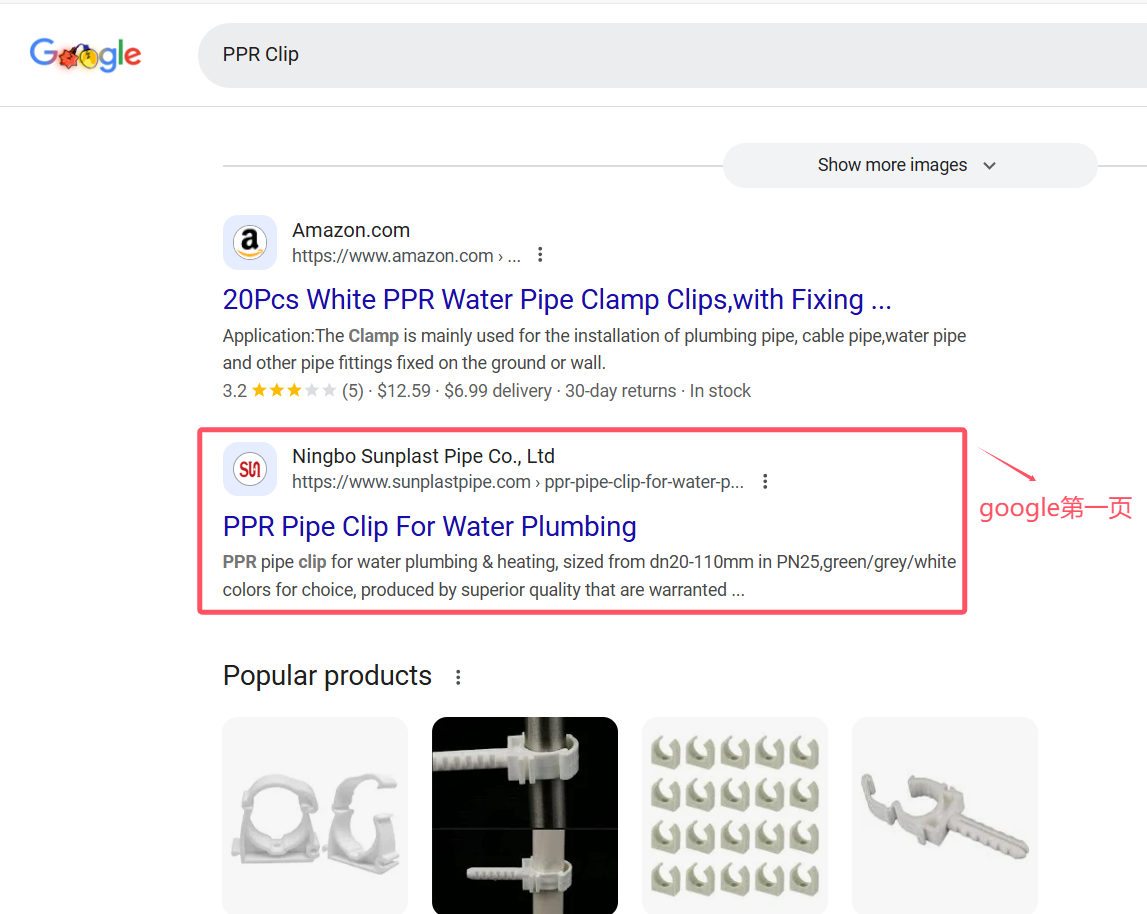
Task: Click the Amazon favicon icon
Action: coord(249,242)
